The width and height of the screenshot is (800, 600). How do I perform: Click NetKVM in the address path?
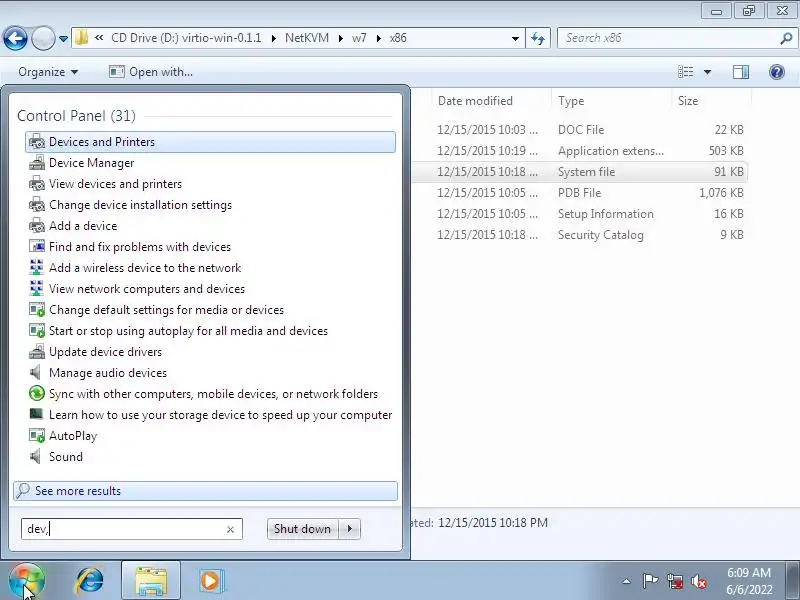tap(307, 38)
